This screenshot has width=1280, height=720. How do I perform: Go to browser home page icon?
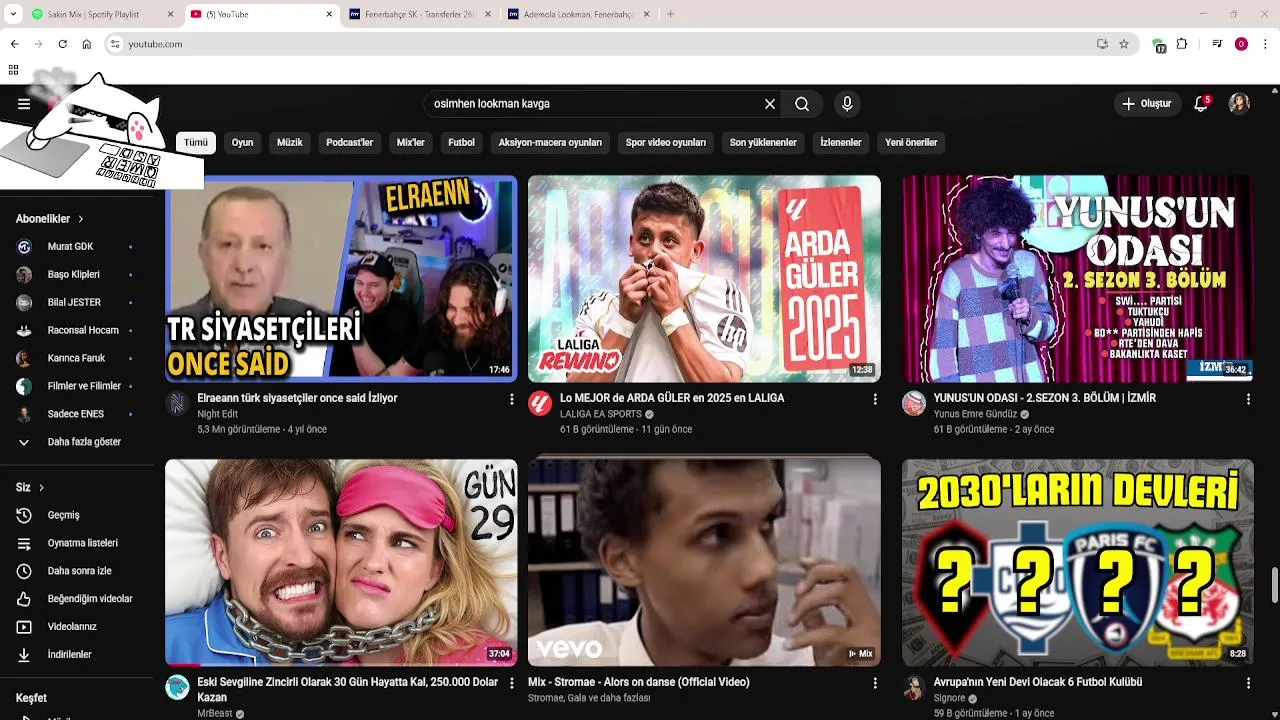coord(87,44)
